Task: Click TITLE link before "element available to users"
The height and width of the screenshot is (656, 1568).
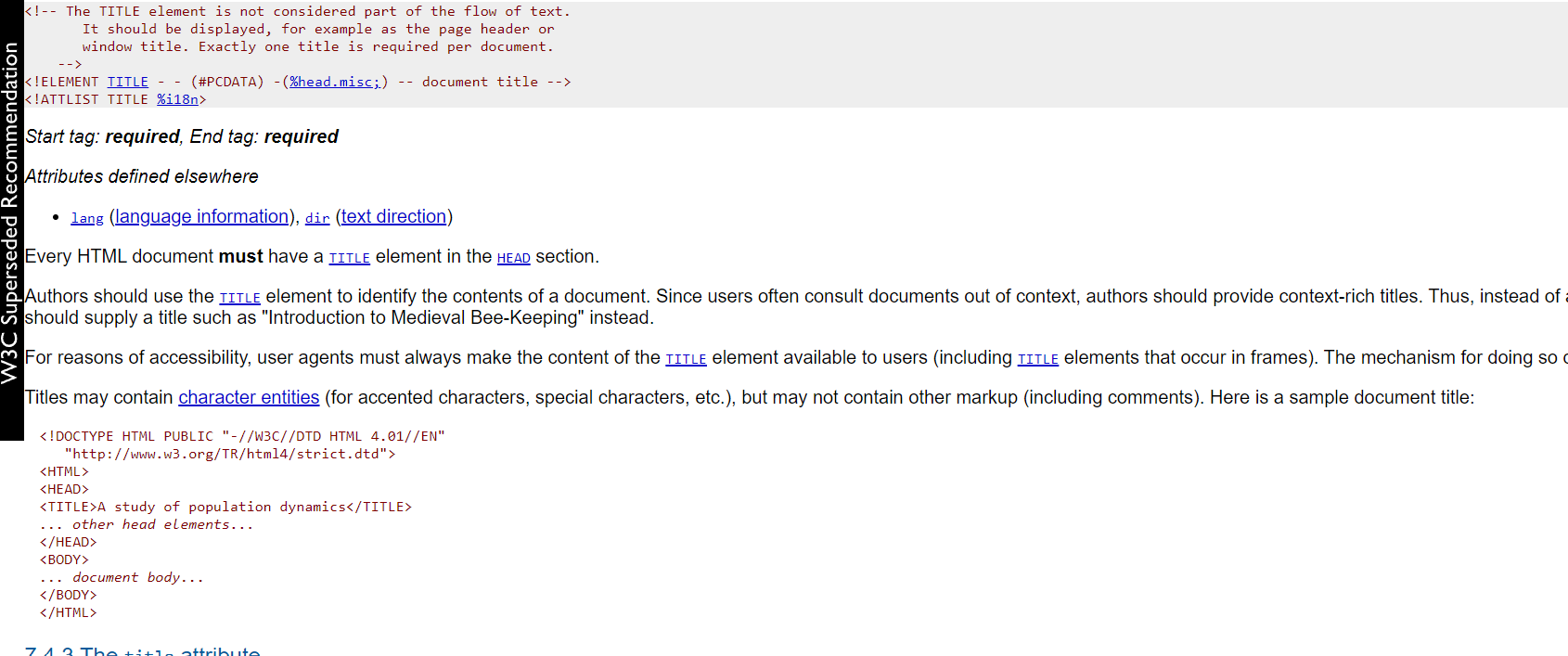Action: pyautogui.click(x=686, y=359)
